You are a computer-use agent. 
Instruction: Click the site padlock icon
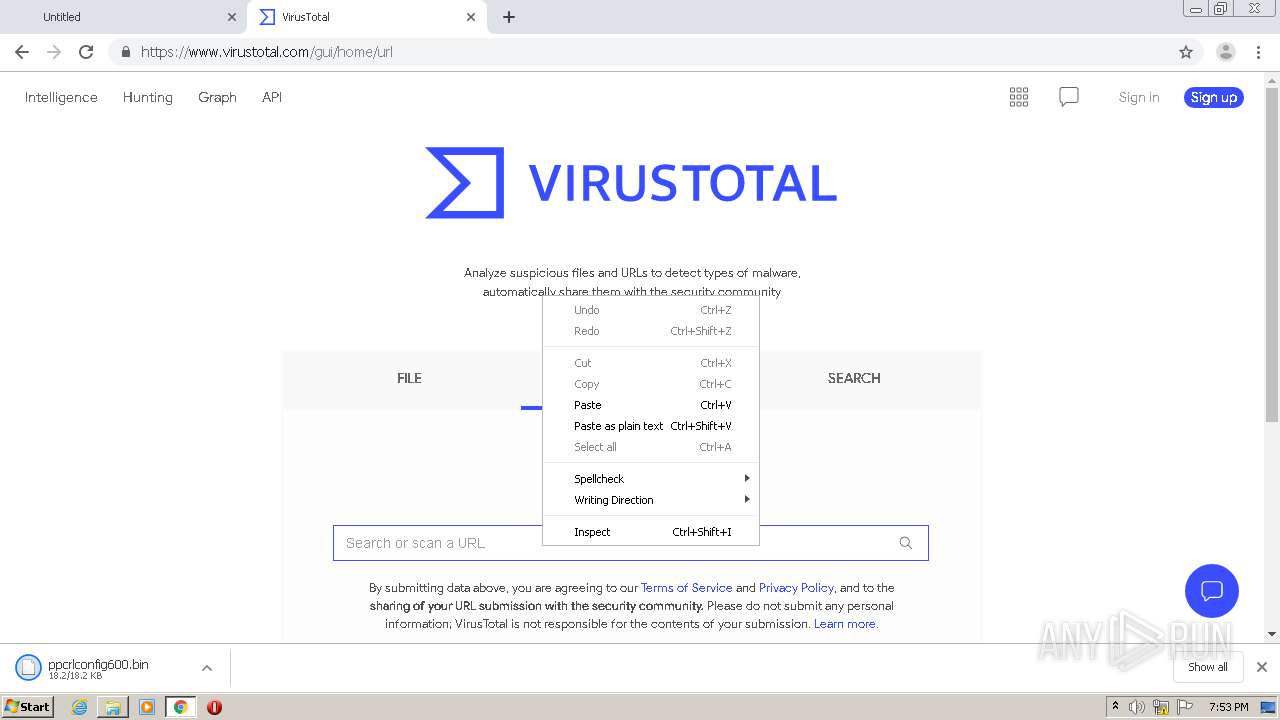[125, 52]
